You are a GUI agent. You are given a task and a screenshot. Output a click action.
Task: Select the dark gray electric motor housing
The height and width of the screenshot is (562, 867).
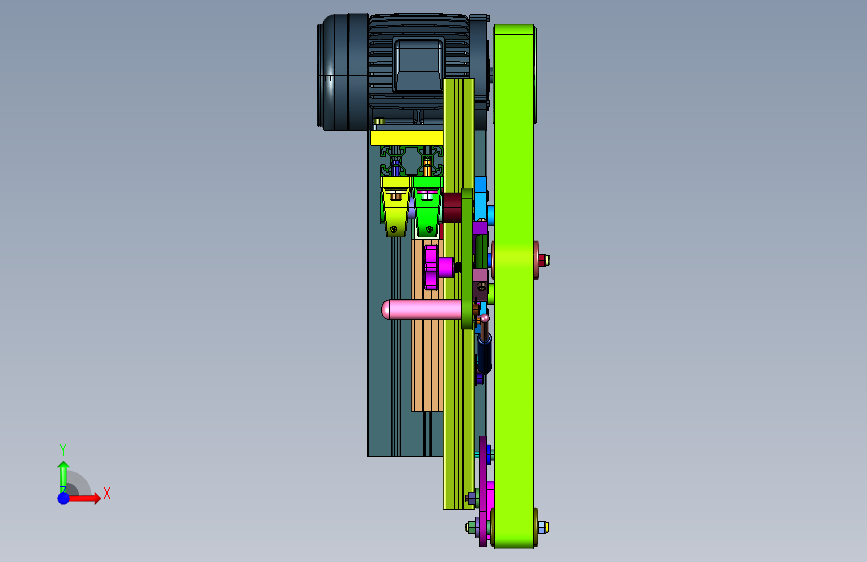(403, 72)
